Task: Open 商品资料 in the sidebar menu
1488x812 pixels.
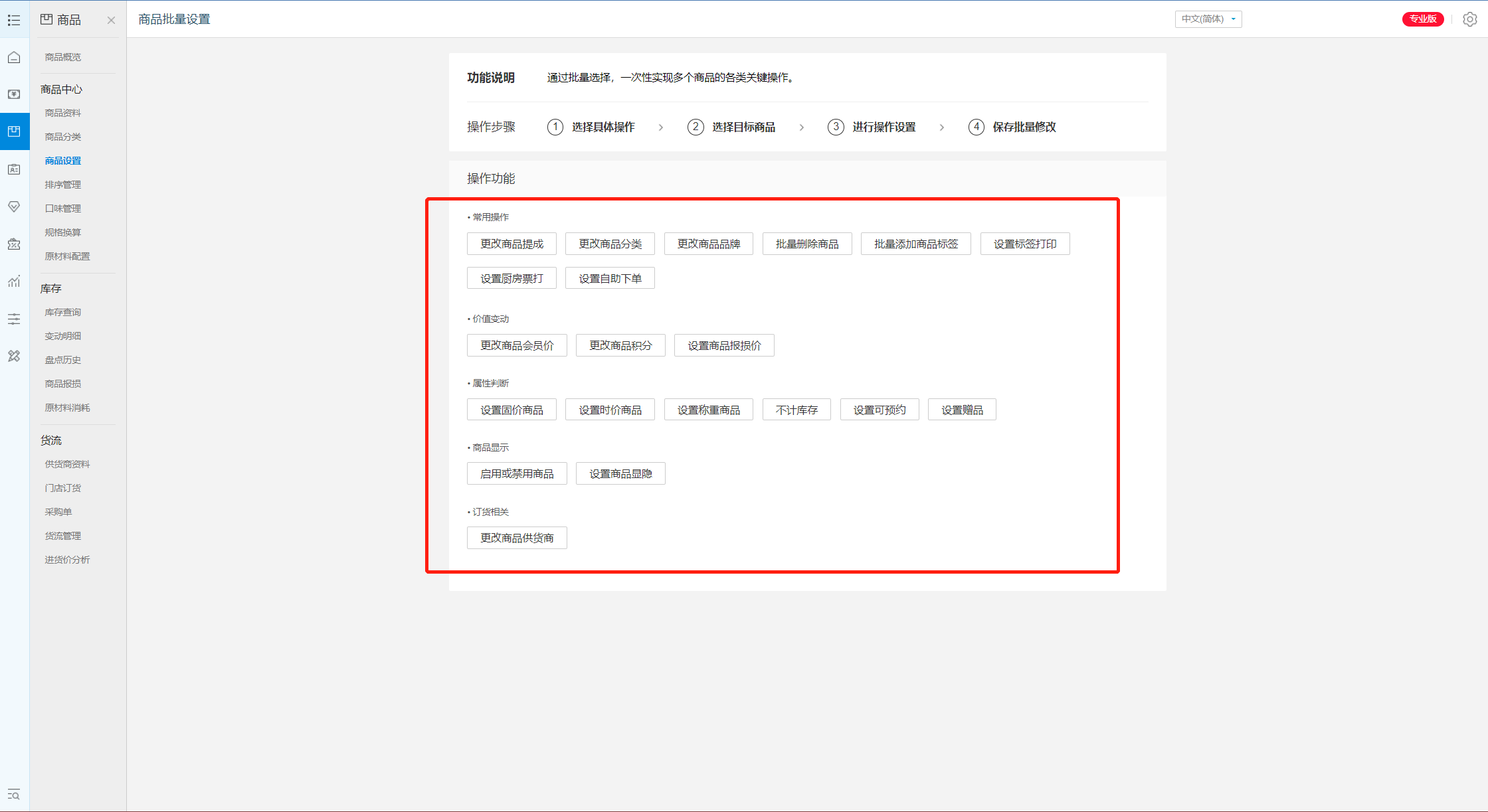Action: (63, 113)
